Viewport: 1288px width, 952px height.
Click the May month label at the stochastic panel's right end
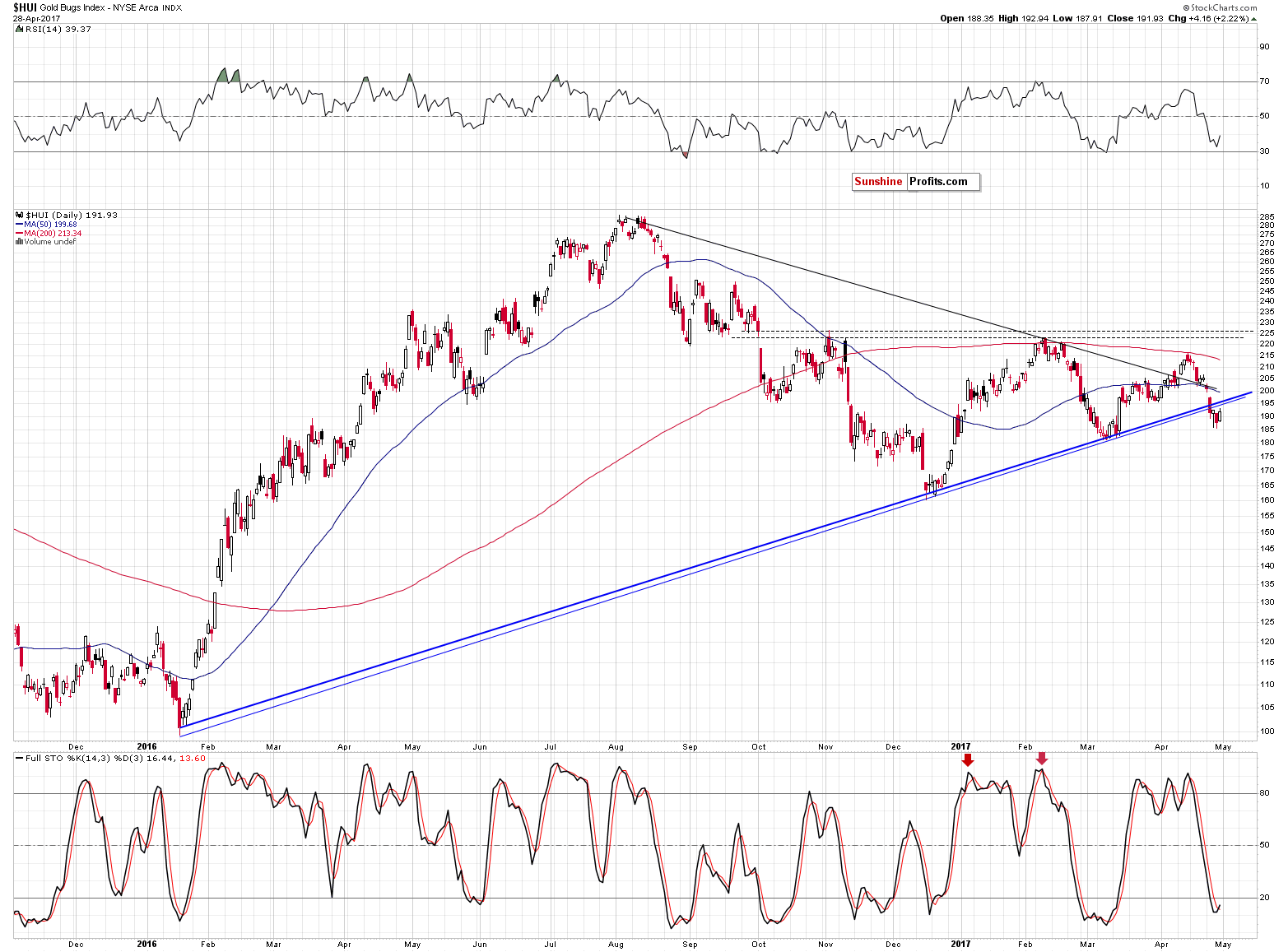pyautogui.click(x=1223, y=944)
